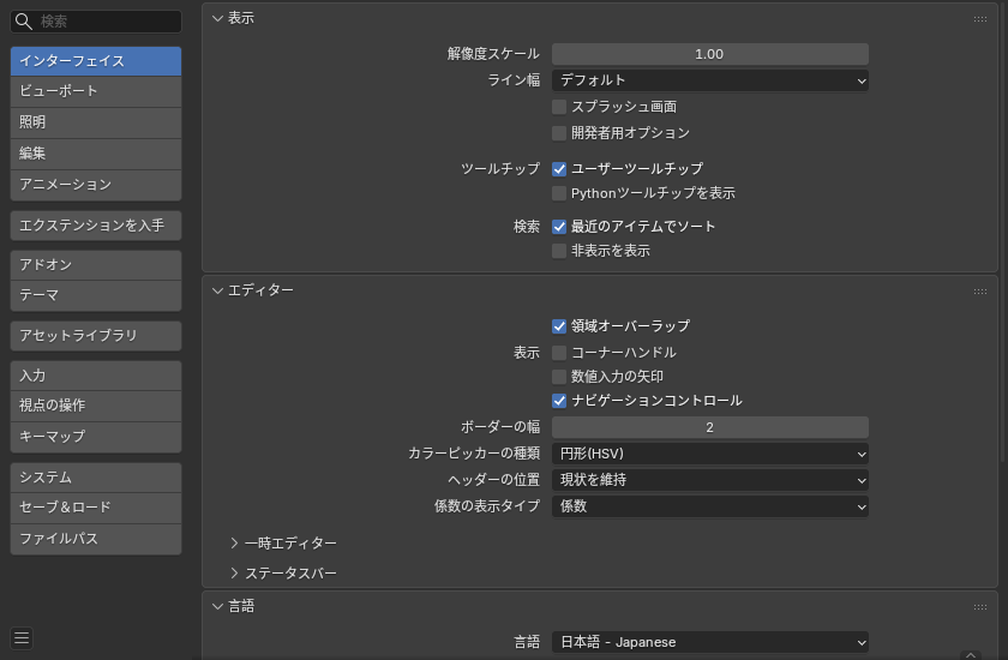Click the ボーダーの幅 value field

pos(710,427)
